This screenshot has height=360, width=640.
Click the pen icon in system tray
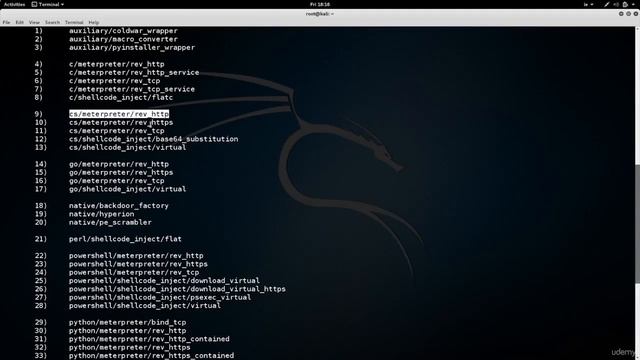[607, 4]
